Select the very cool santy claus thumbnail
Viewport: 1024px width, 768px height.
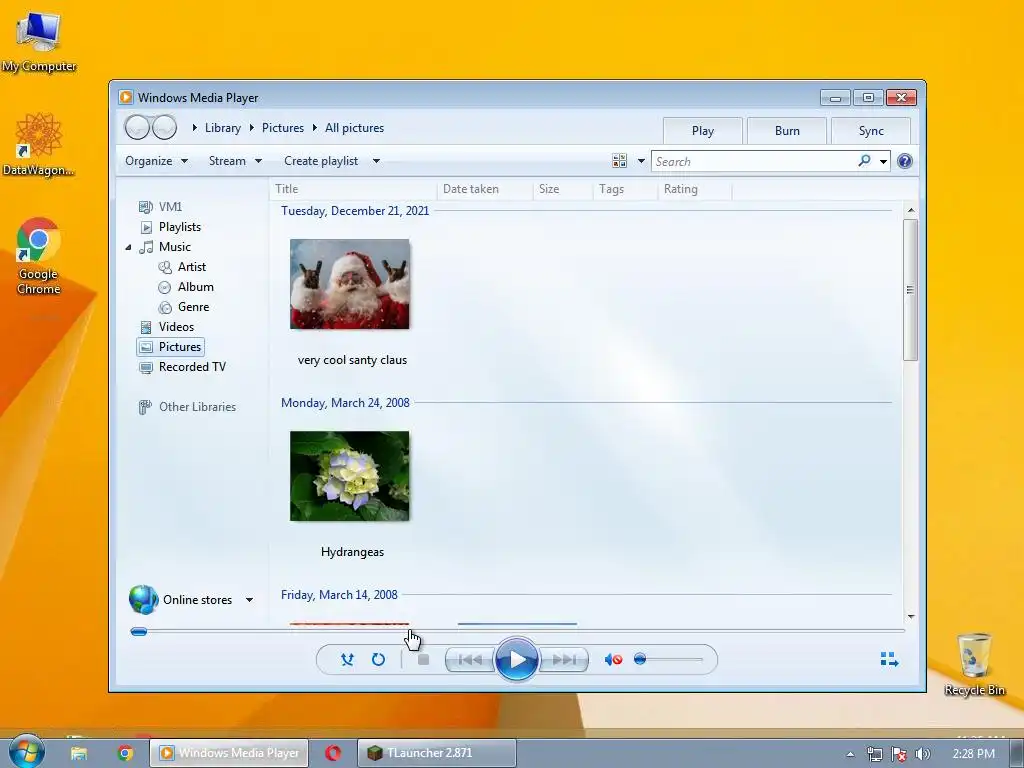pos(350,284)
